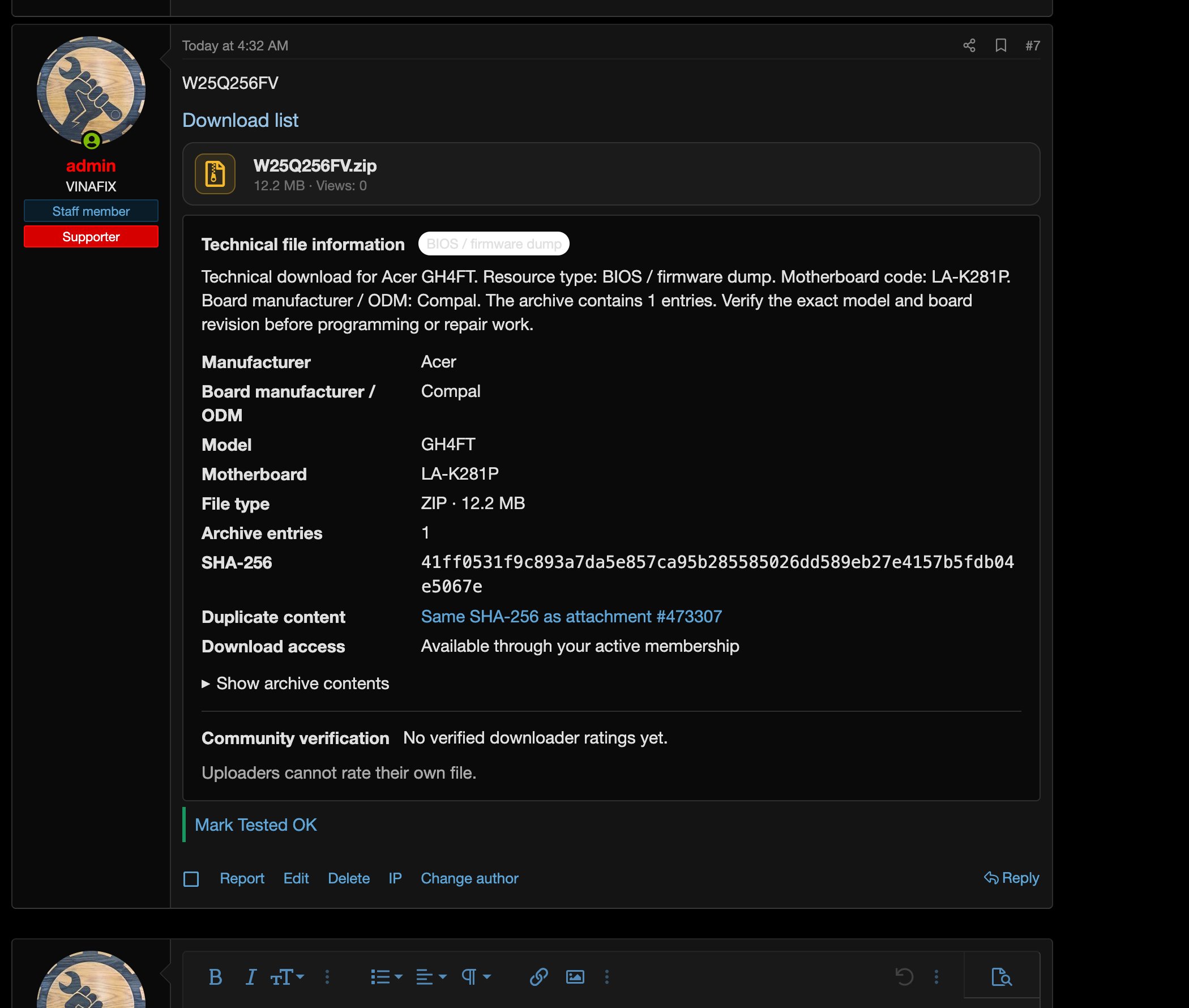Viewport: 1189px width, 1008px height.
Task: Open the font size dropdown
Action: [287, 977]
